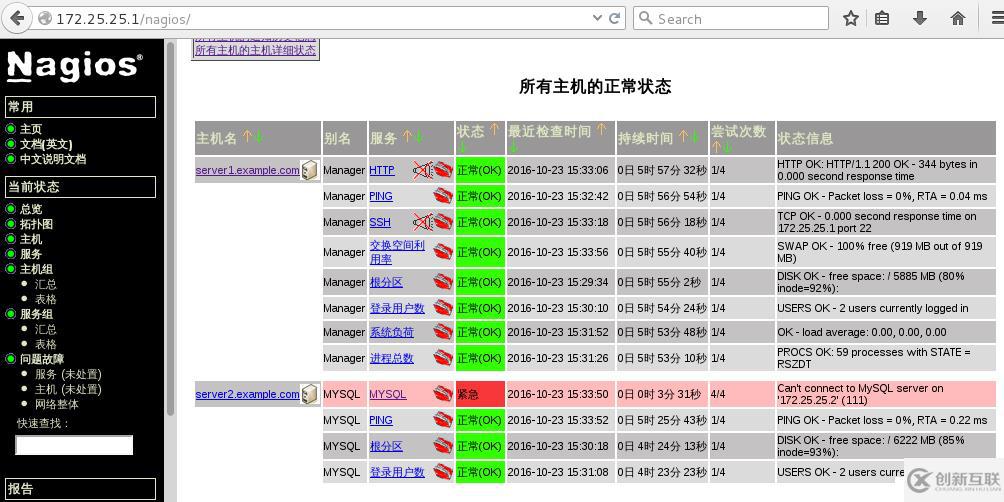The image size is (1004, 502).
Task: Click the quick search box under 快速查找
Action: 74,445
